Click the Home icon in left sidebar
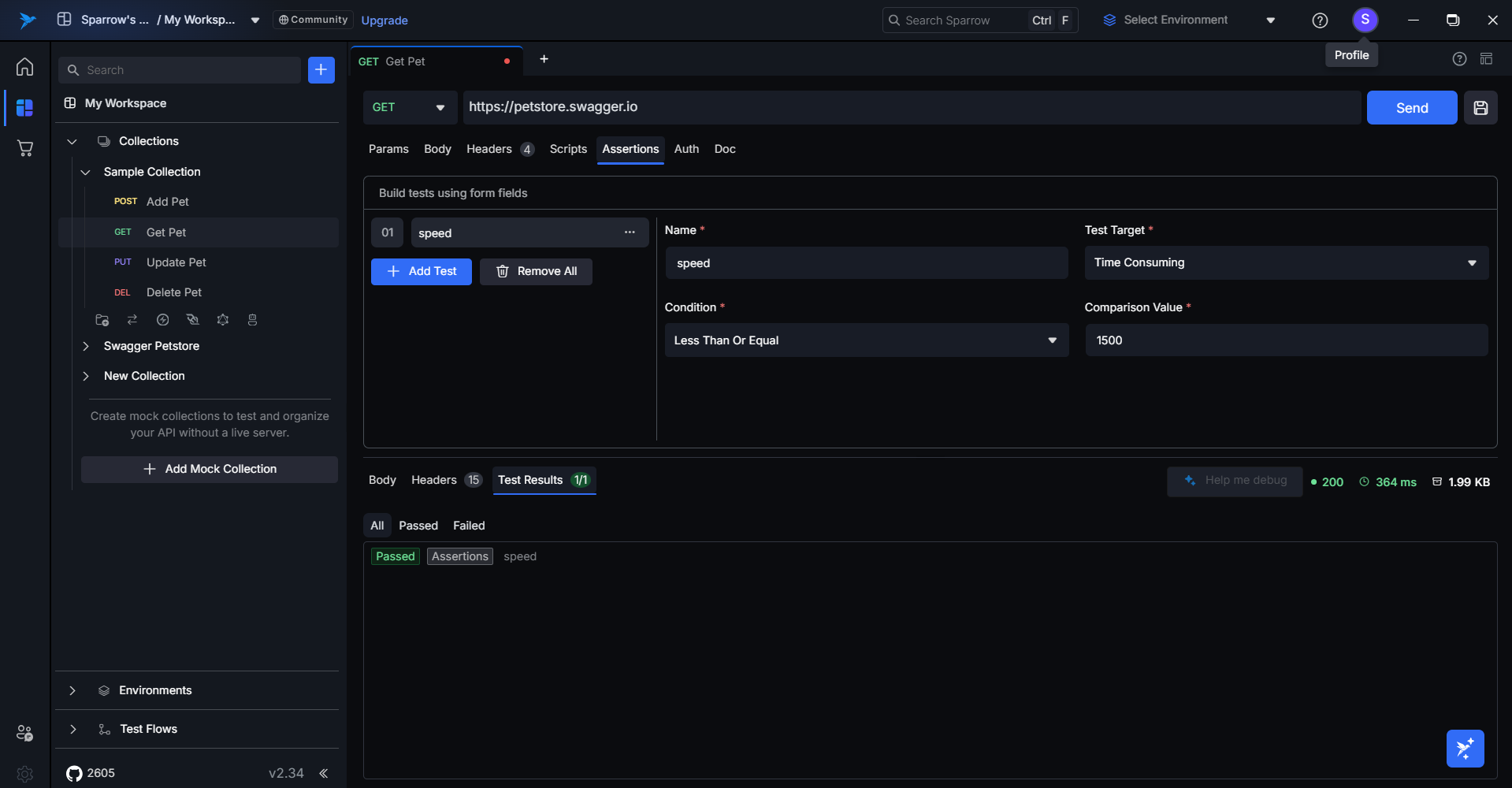The width and height of the screenshot is (1512, 788). click(25, 67)
